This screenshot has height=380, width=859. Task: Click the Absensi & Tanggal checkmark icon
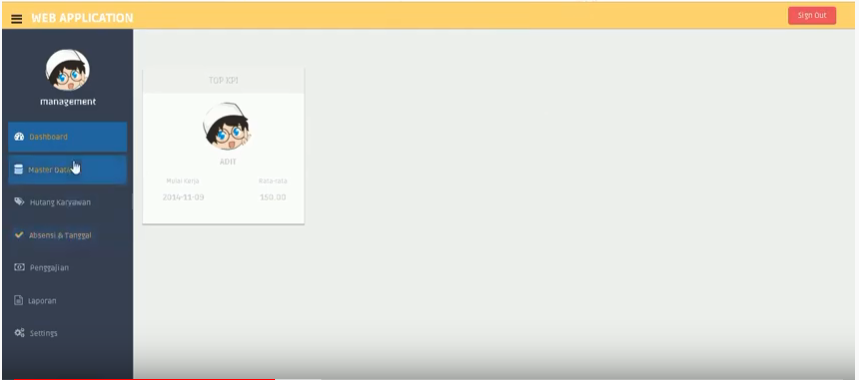coord(19,235)
